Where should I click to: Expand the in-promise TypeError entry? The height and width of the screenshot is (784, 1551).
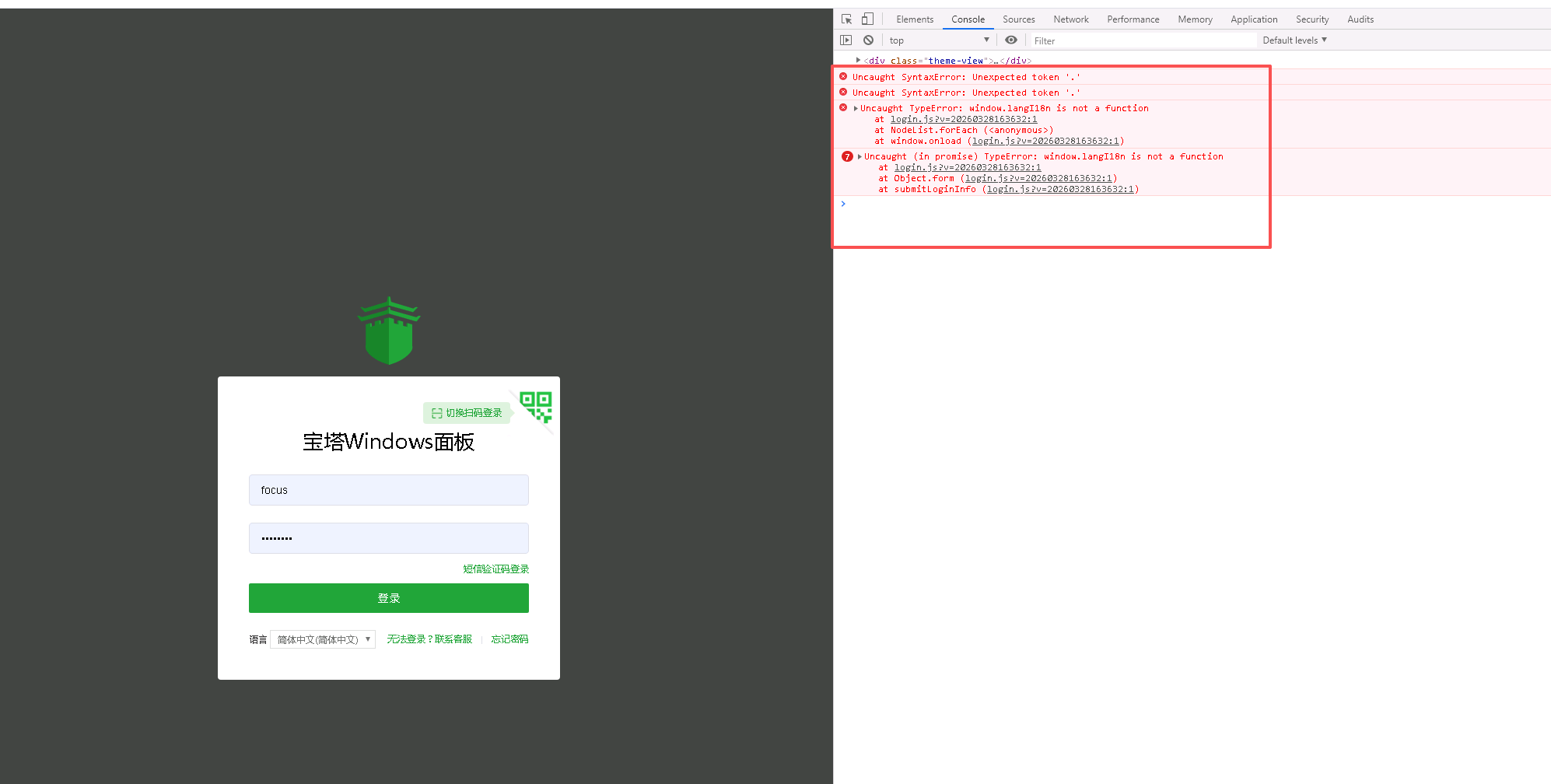tap(860, 156)
